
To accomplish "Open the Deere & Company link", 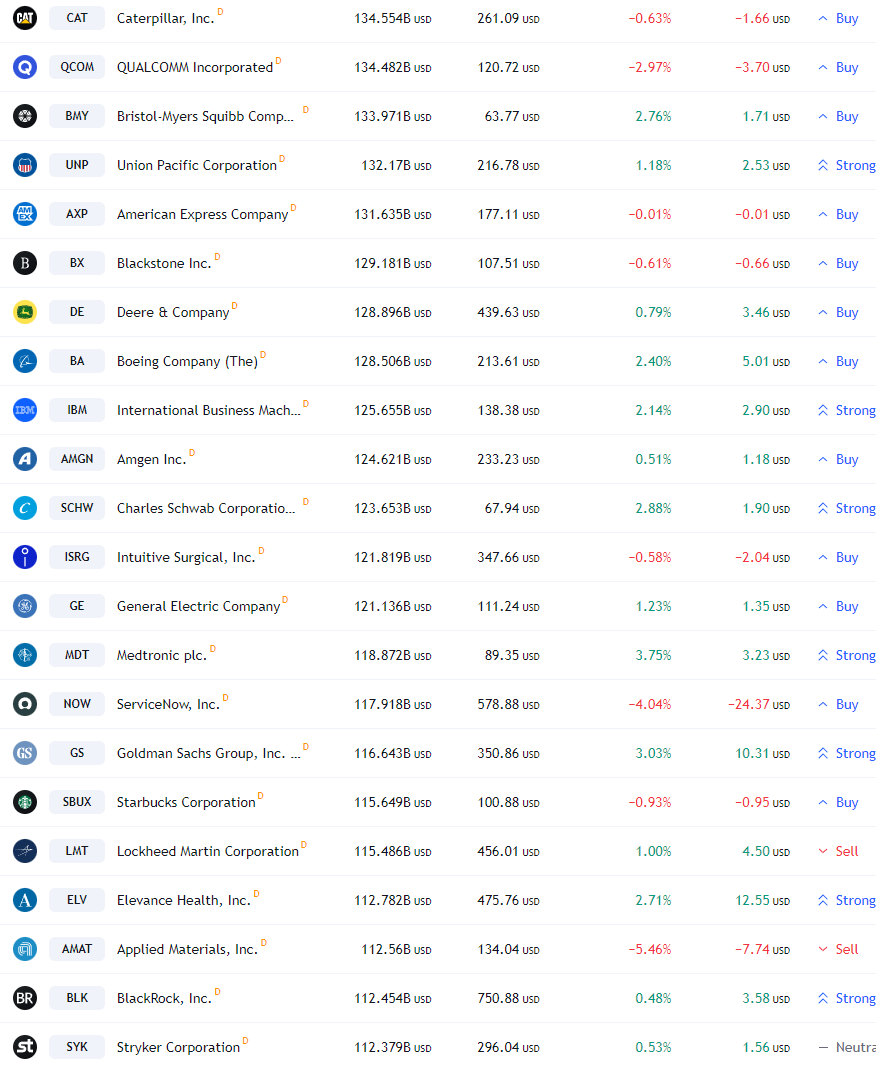I will (173, 313).
